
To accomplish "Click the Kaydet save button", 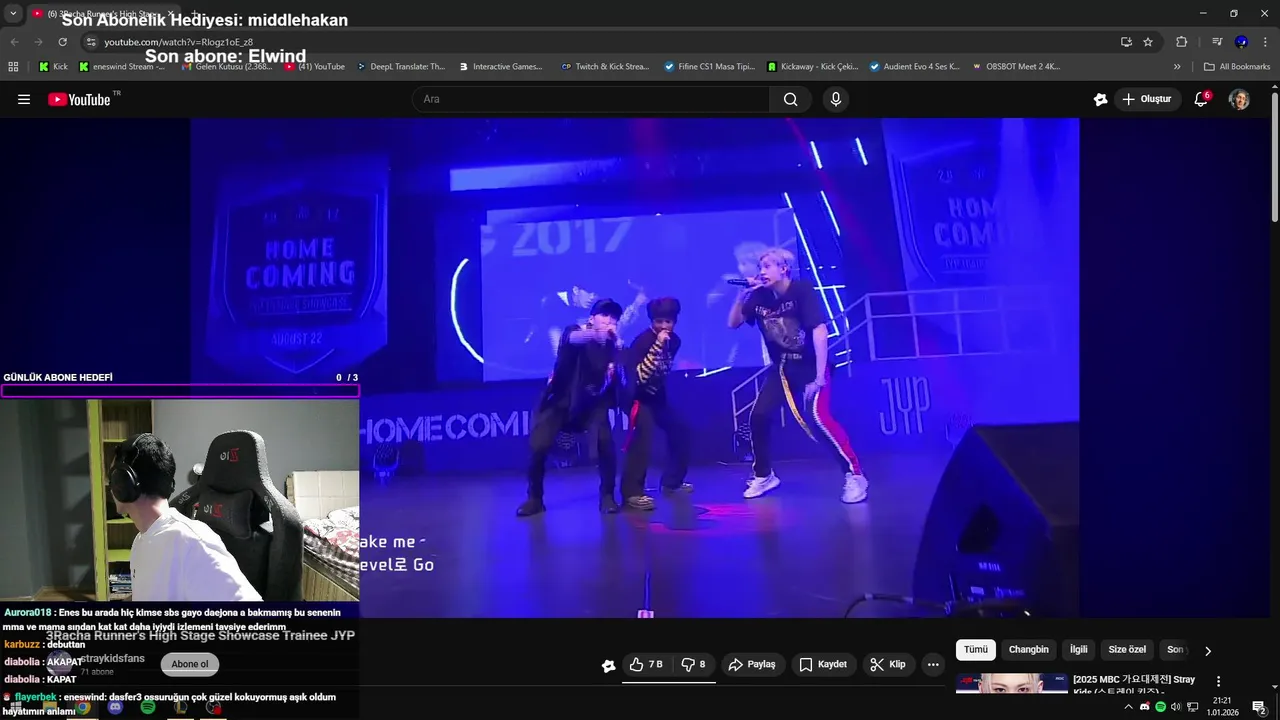I will (x=823, y=664).
